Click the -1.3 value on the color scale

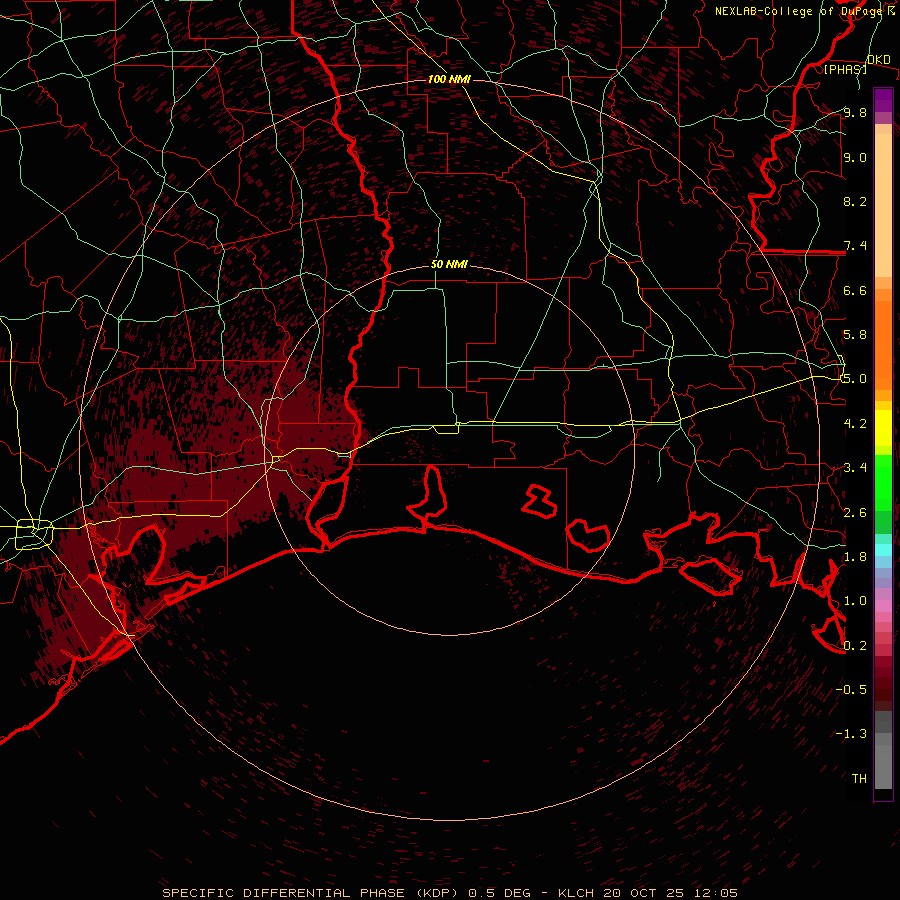click(851, 734)
